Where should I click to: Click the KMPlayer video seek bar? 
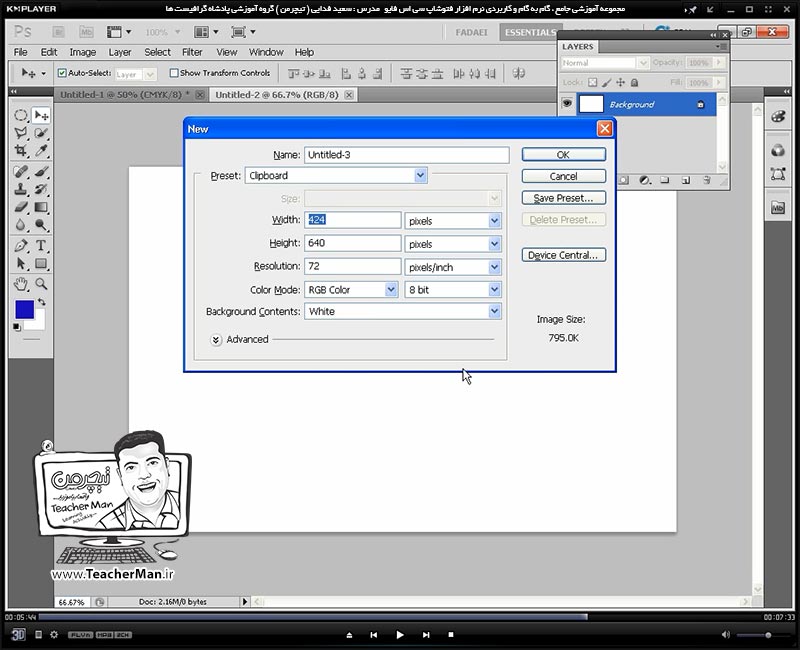click(399, 617)
